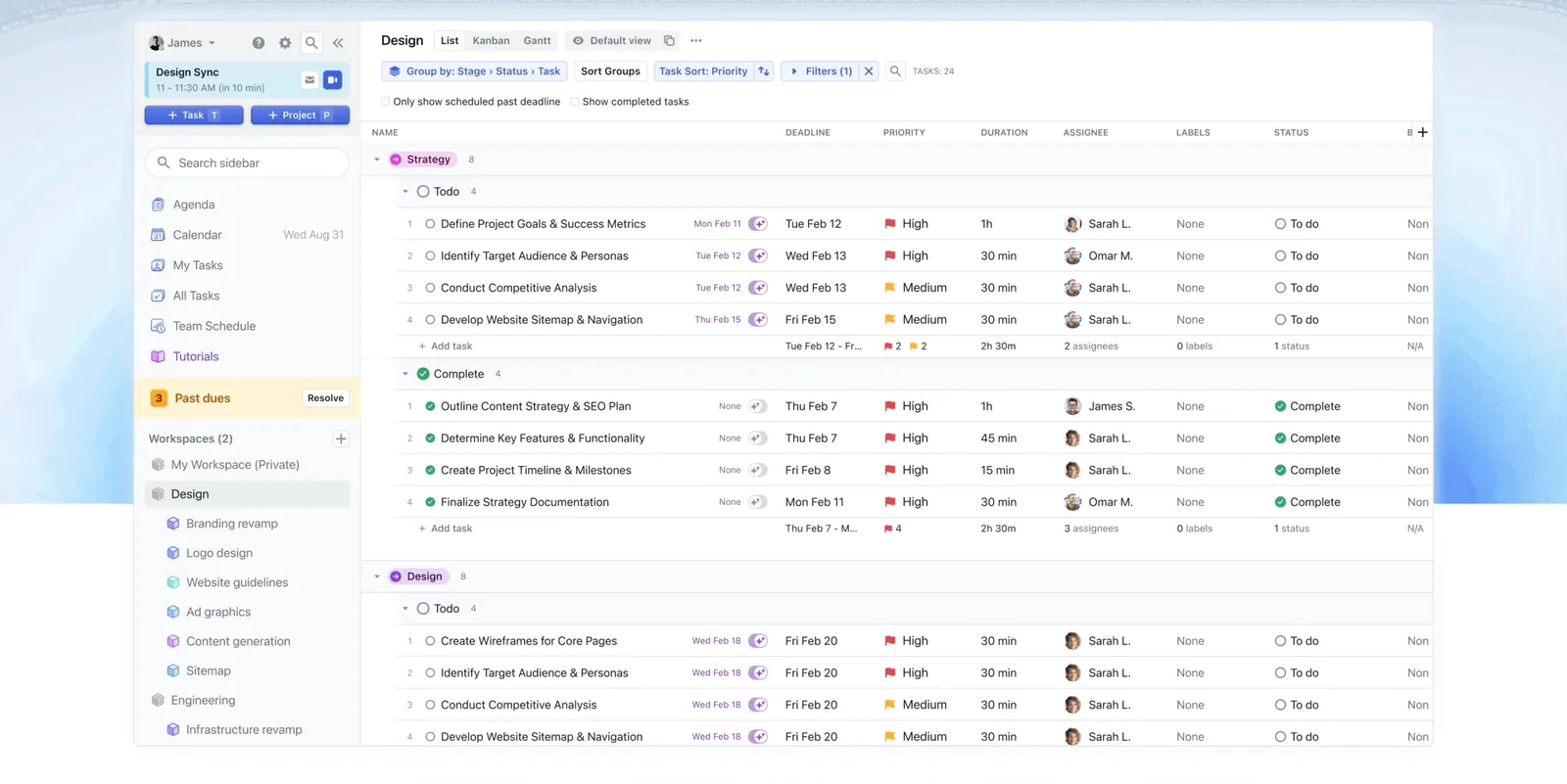Add a column with plus icon
1567x784 pixels.
pyautogui.click(x=1423, y=132)
